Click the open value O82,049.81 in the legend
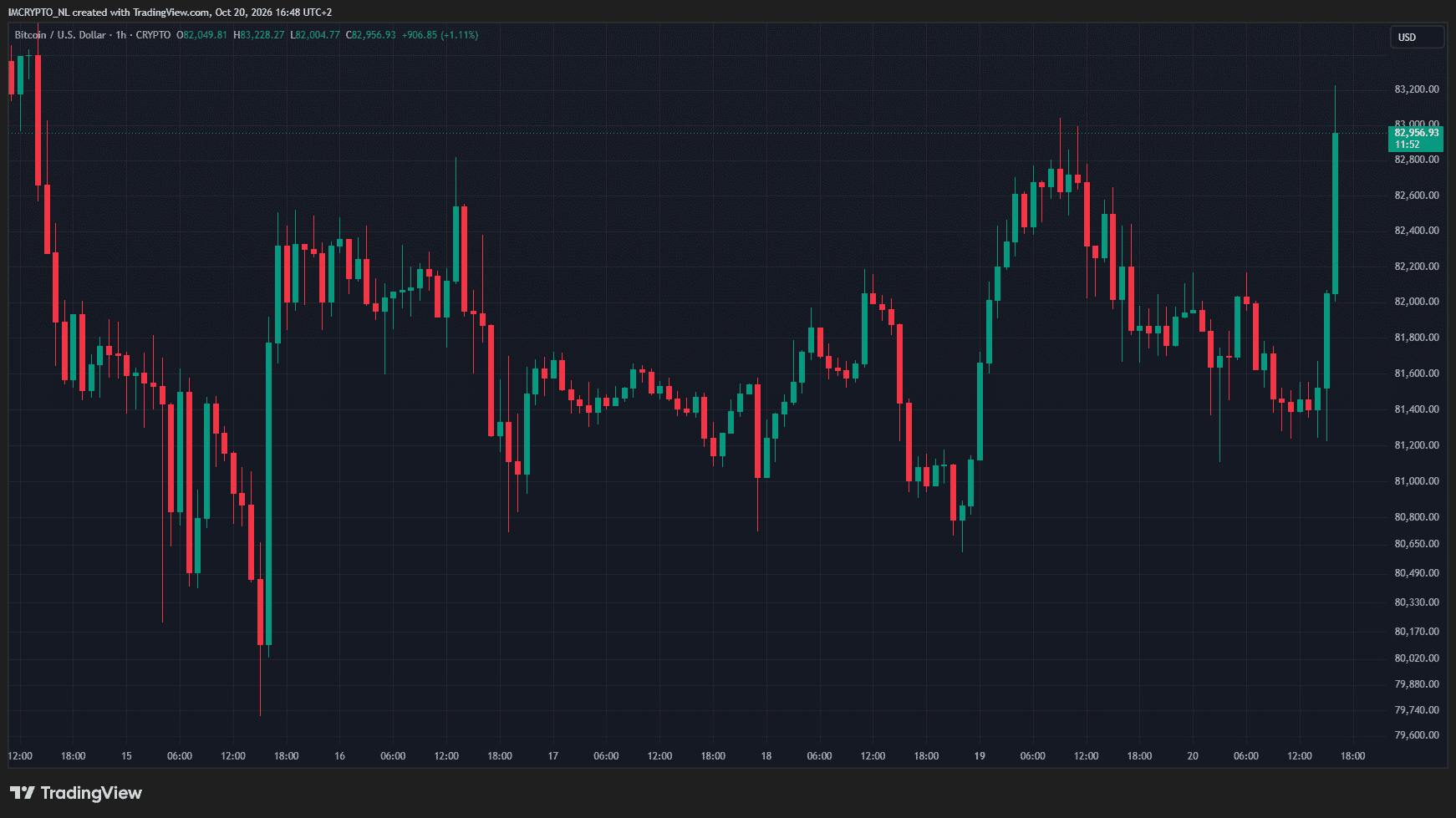This screenshot has width=1456, height=818. coord(201,35)
